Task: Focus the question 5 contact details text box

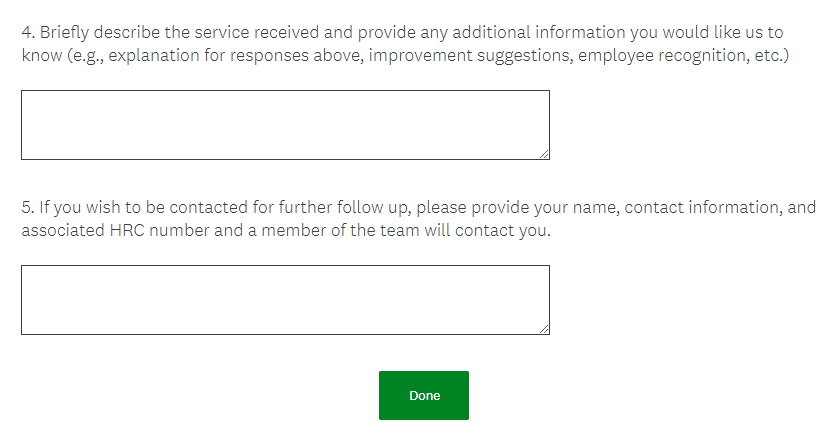Action: tap(285, 300)
